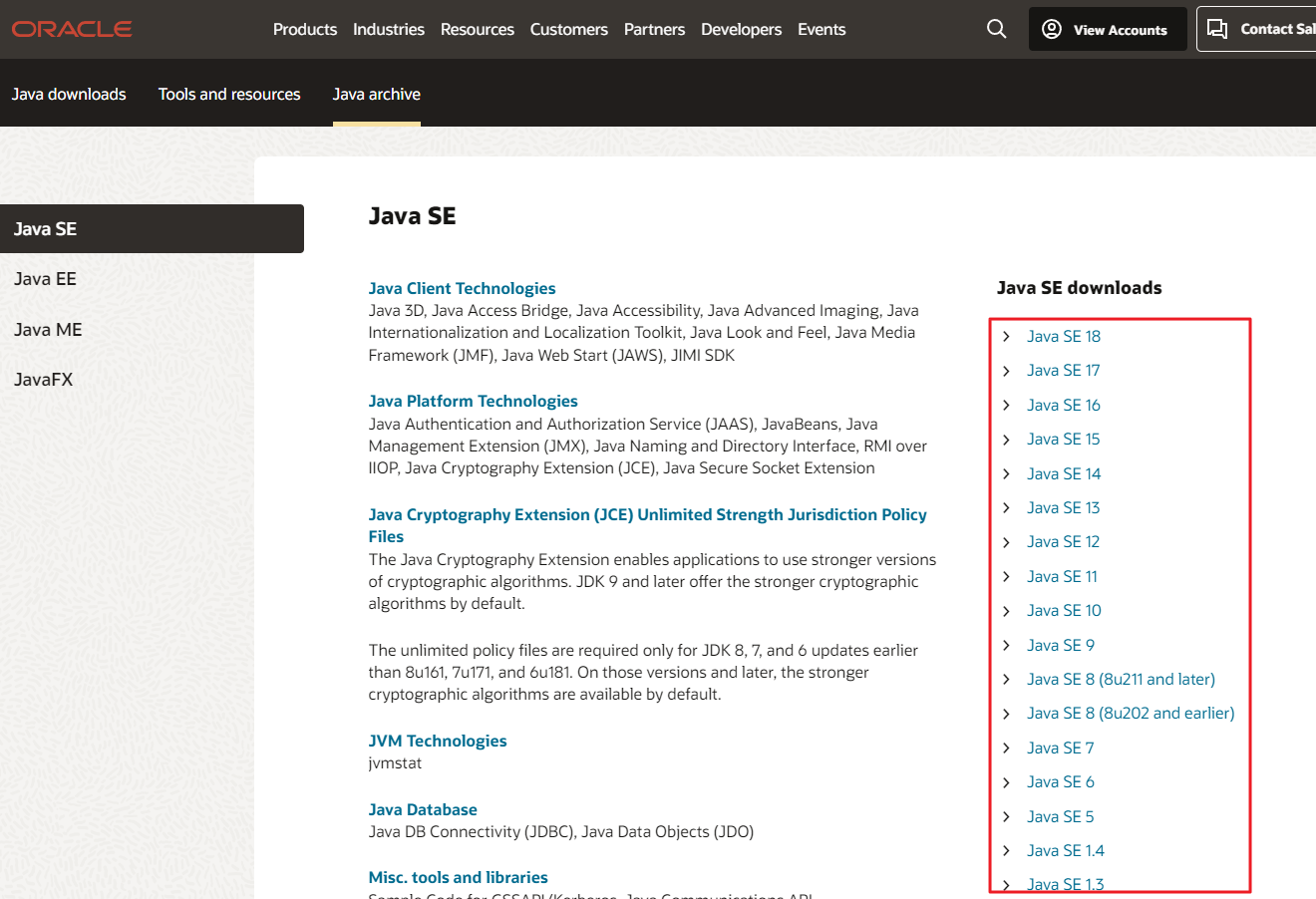Open Java SE 1.4 download link

(x=1066, y=850)
